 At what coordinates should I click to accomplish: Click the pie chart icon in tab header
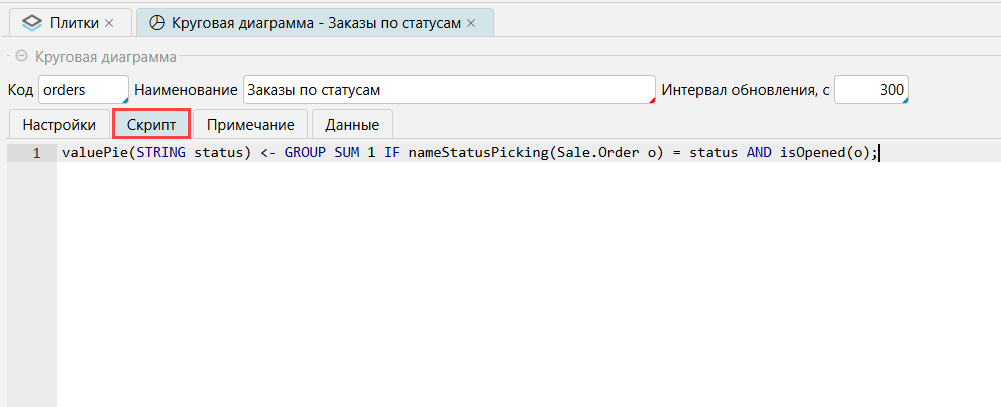click(156, 22)
